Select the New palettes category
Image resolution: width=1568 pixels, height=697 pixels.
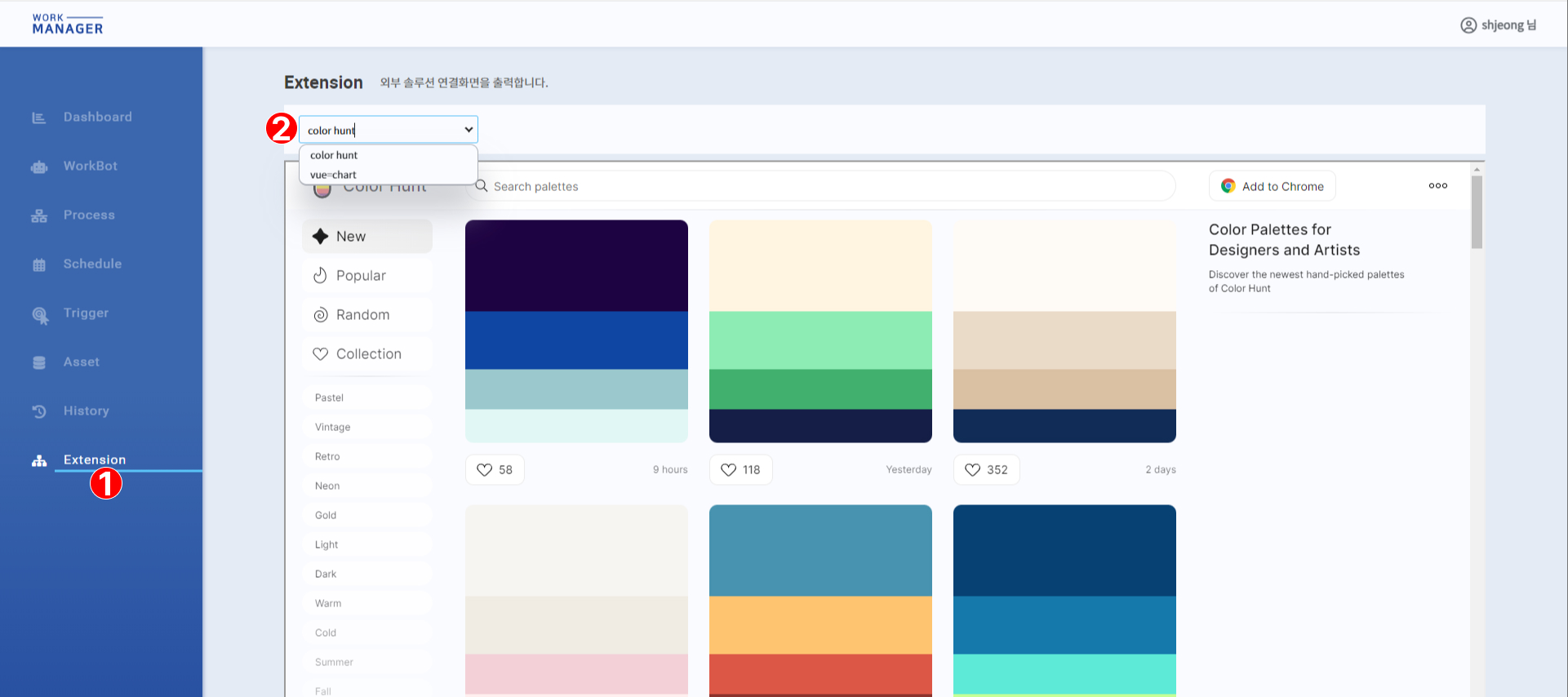(x=367, y=237)
